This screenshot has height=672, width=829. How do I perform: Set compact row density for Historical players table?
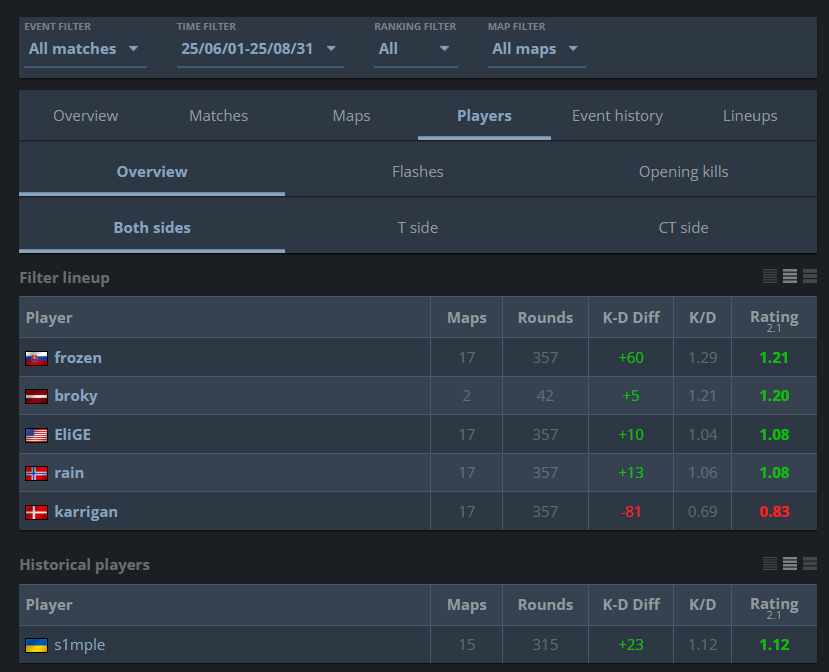[x=770, y=564]
